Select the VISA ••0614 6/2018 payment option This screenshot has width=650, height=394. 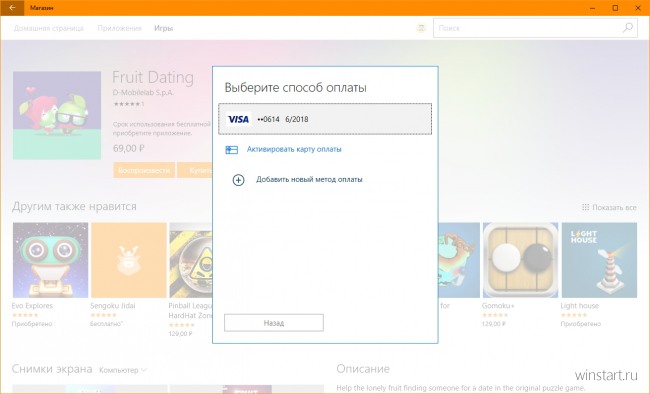[x=325, y=119]
